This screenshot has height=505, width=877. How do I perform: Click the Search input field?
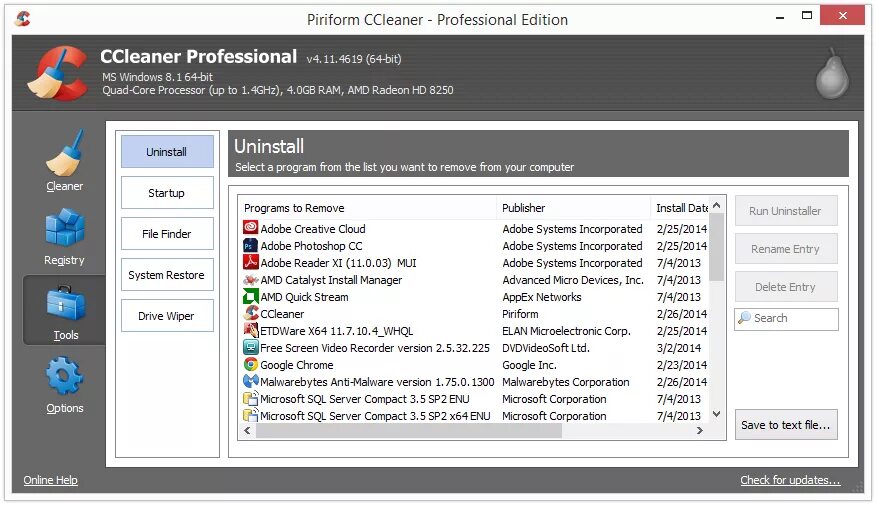coord(786,318)
